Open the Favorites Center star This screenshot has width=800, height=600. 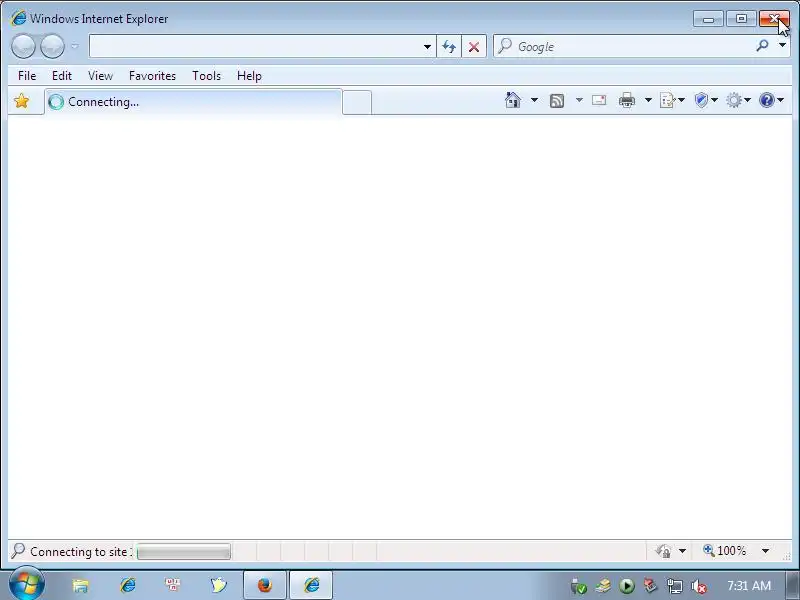(22, 101)
